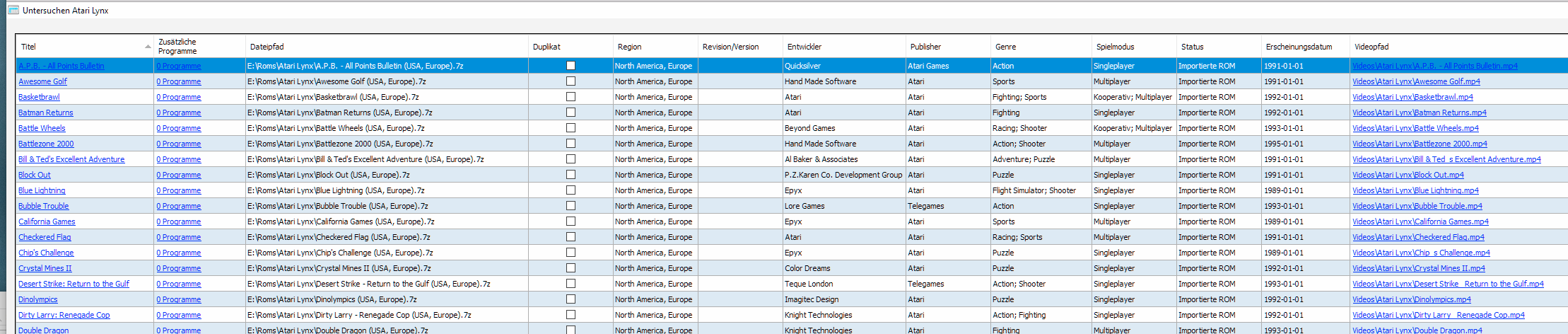This screenshot has height=334, width=1568.
Task: Open the Awesome Golf title link
Action: [x=42, y=81]
